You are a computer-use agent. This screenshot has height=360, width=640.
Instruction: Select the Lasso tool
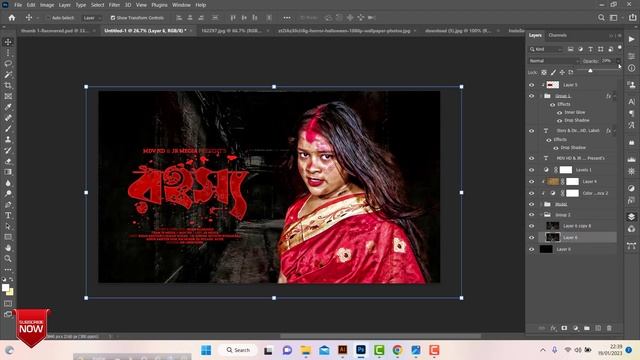point(8,64)
